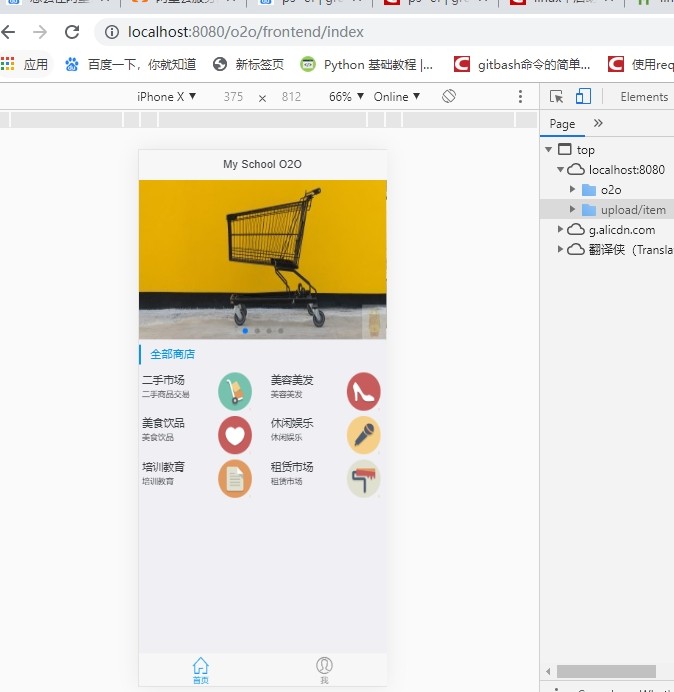The height and width of the screenshot is (692, 674).
Task: Expand the o2o folder
Action: 572,189
